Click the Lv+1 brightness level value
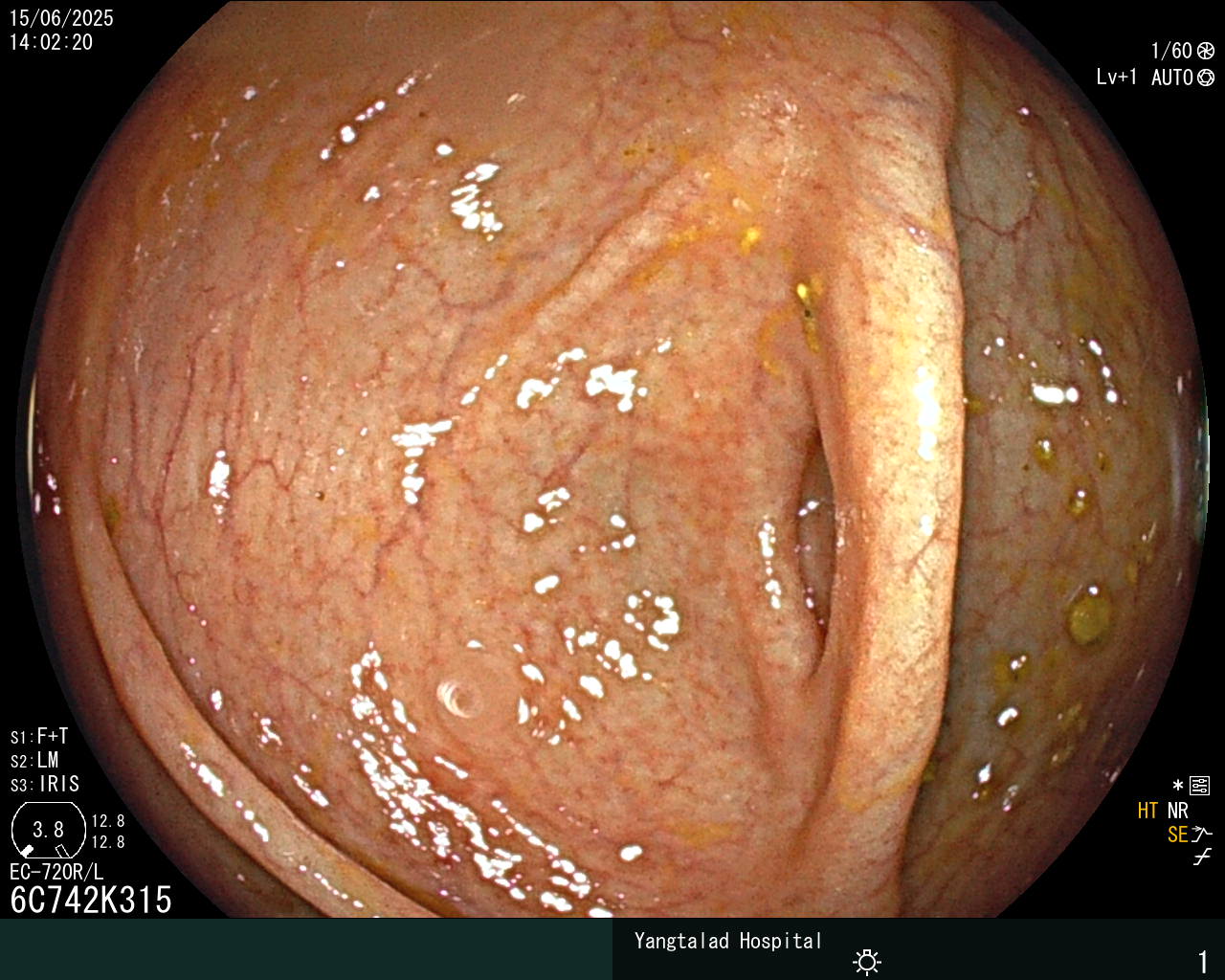This screenshot has width=1225, height=980. [1117, 78]
